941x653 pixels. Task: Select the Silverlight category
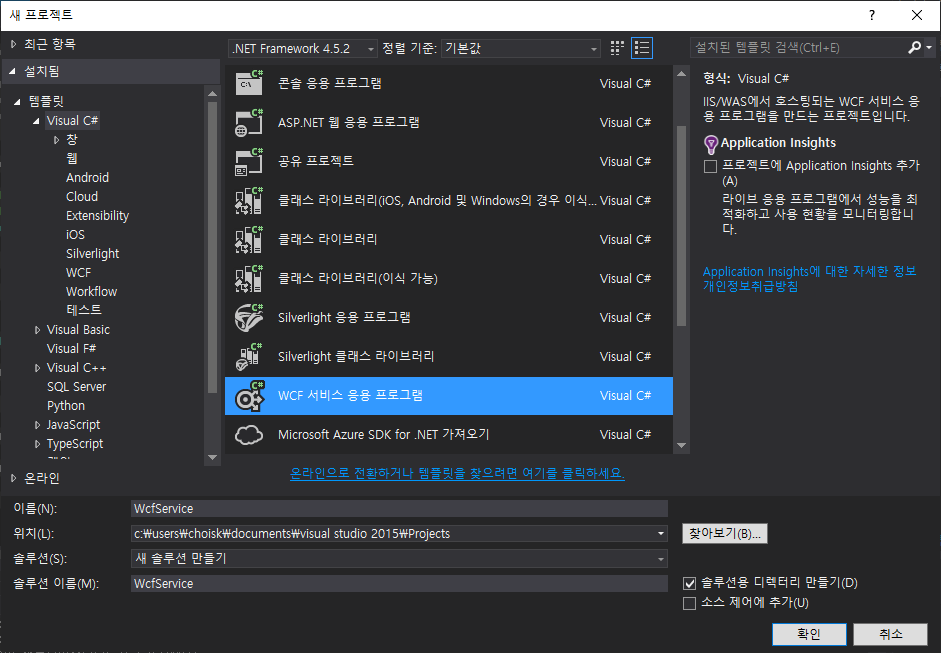(92, 254)
